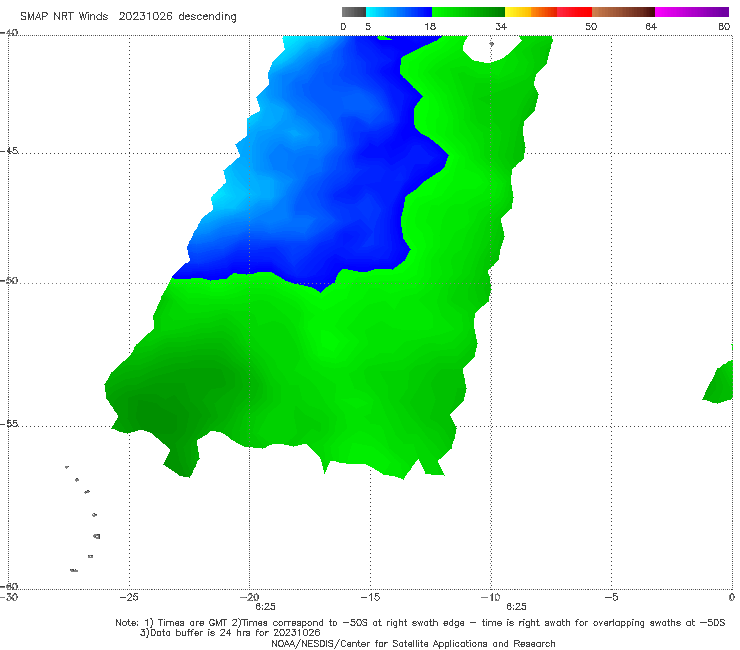Image resolution: width=740 pixels, height=650 pixels.
Task: Click the cyan-to-blue segment of the color bar
Action: tap(399, 12)
